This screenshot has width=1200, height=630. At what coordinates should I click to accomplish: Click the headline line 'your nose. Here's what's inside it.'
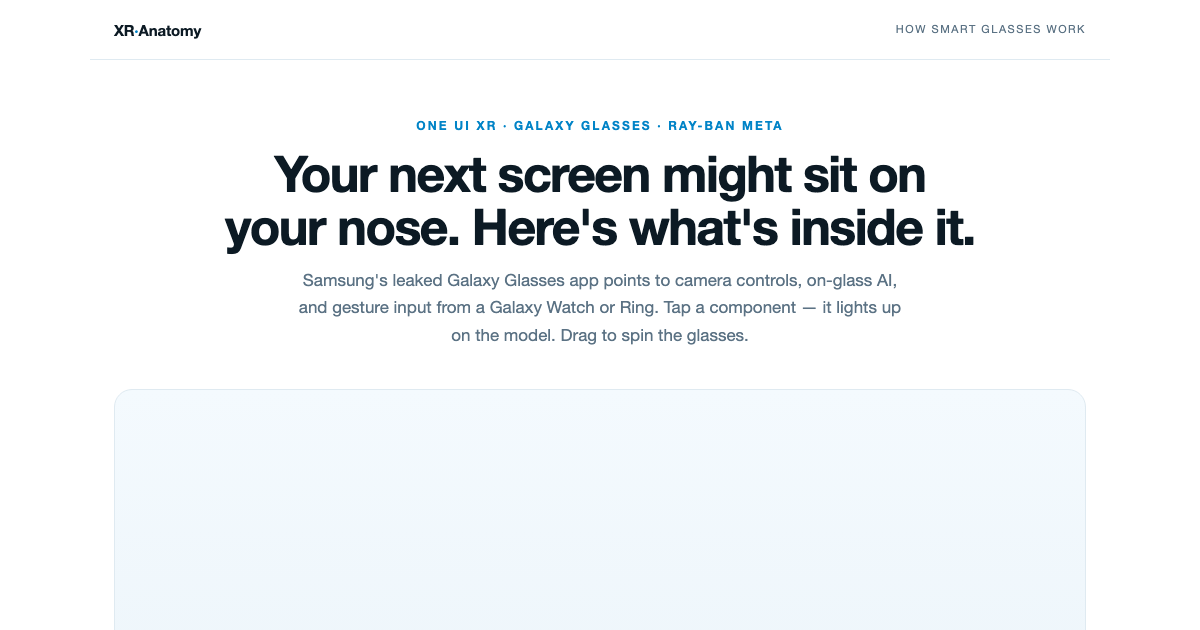coord(600,229)
